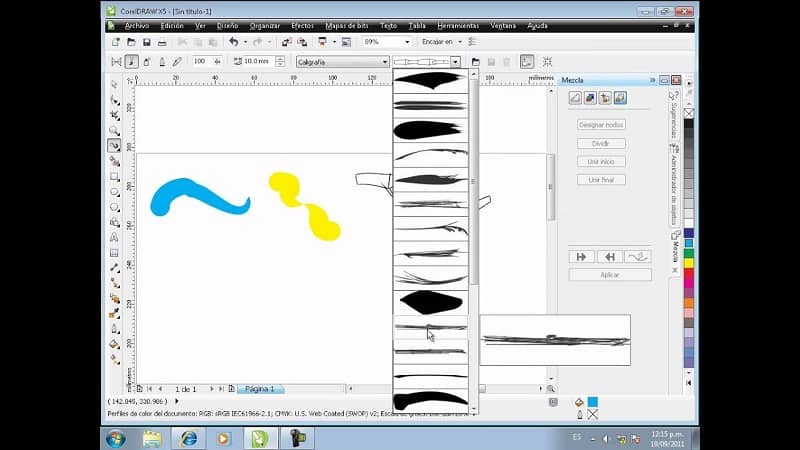Open the Sugerencias docker tab
The width and height of the screenshot is (800, 450).
(674, 115)
